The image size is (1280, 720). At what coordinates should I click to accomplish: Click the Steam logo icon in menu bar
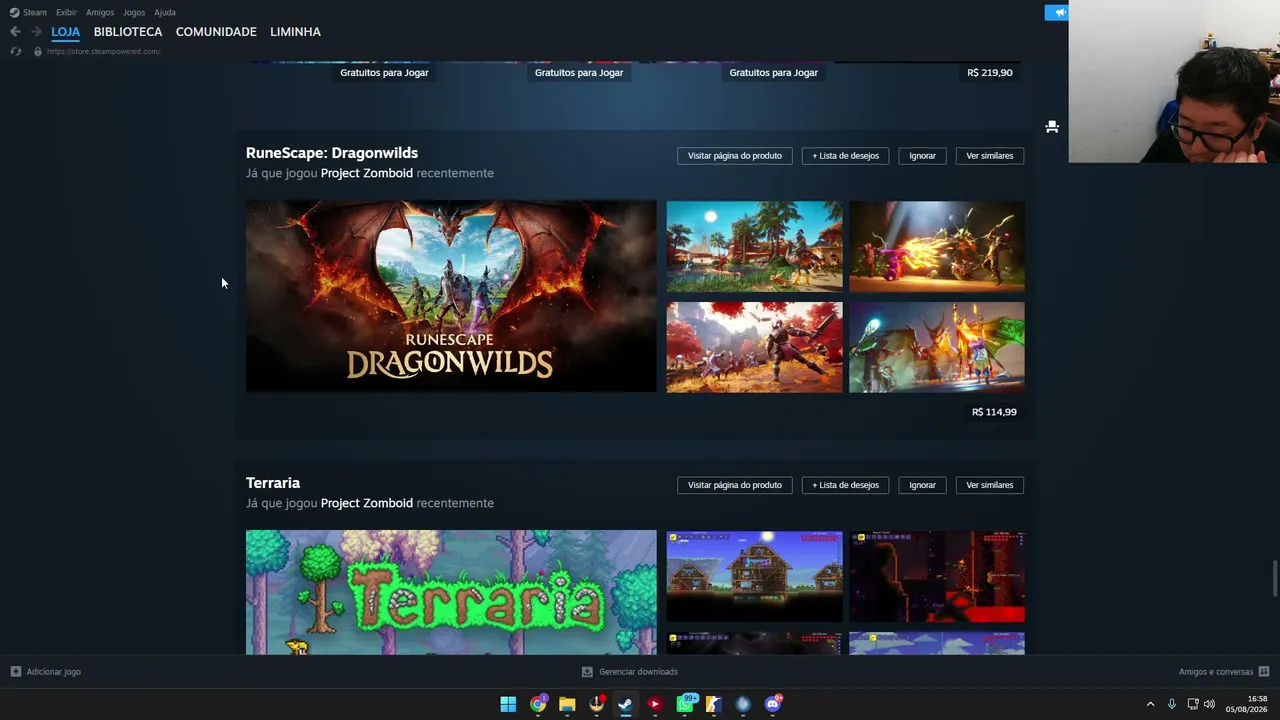(14, 12)
